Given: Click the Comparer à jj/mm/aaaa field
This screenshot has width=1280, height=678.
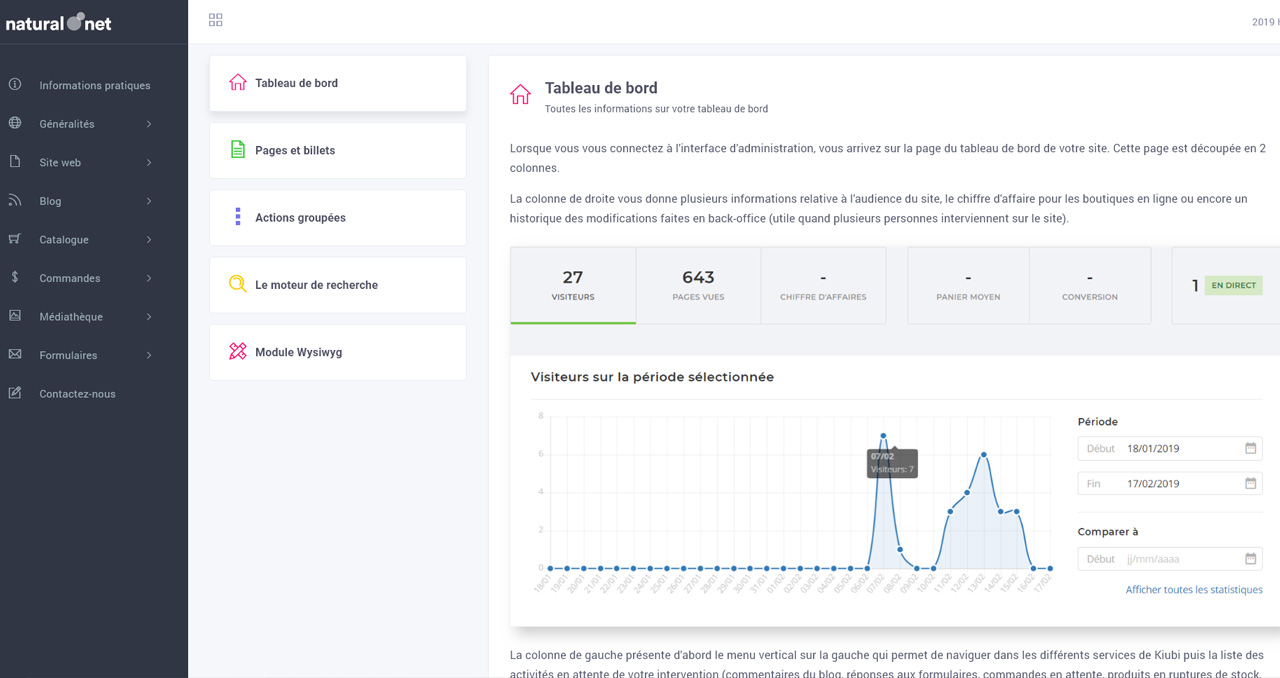Looking at the screenshot, I should click(1170, 559).
